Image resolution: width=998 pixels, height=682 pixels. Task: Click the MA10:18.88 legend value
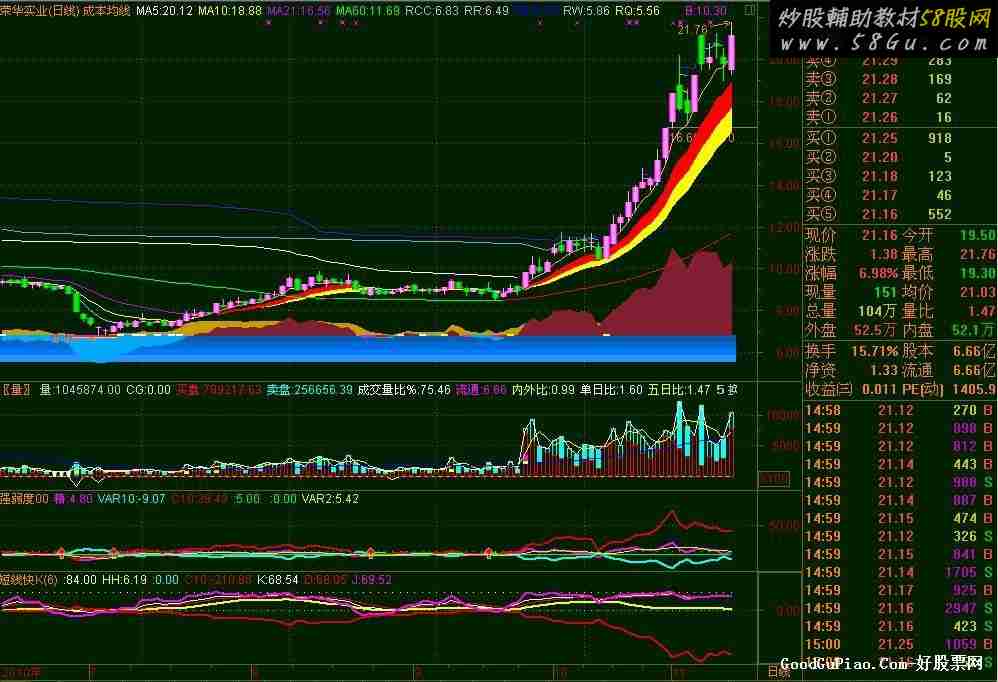click(230, 11)
